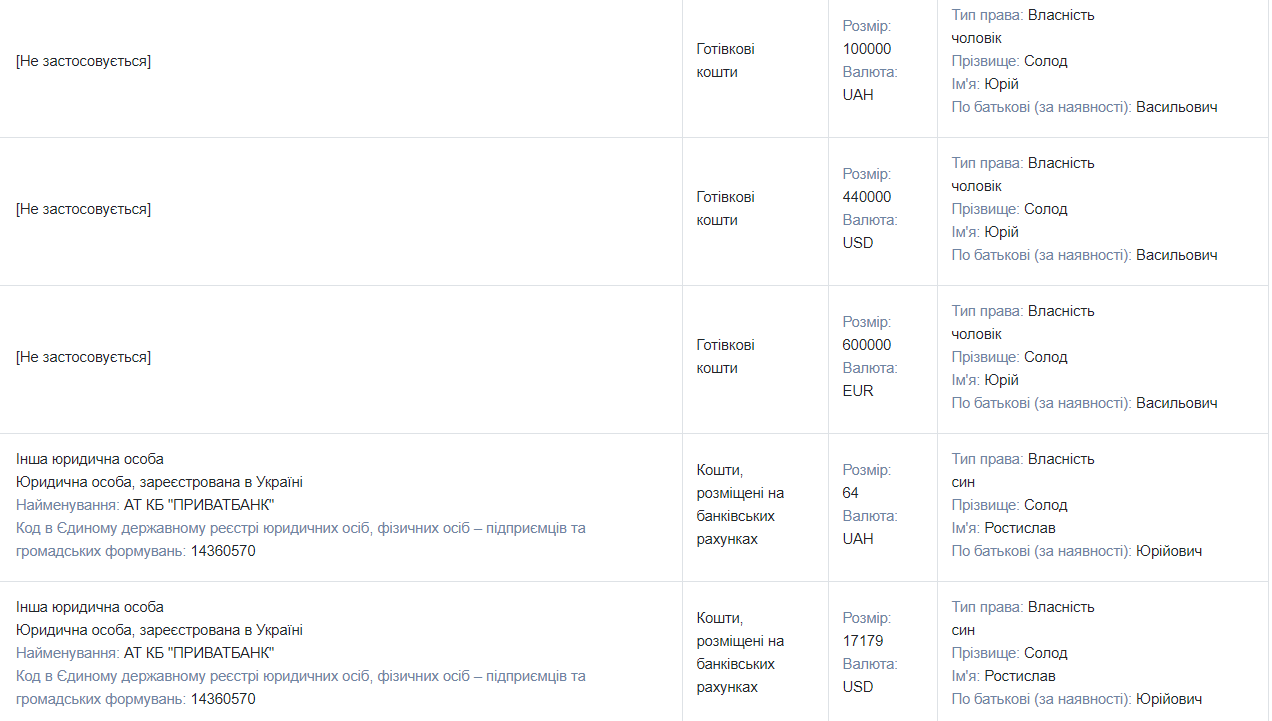Image resolution: width=1272 pixels, height=721 pixels.
Task: Click the 17179 amount value
Action: click(x=862, y=641)
